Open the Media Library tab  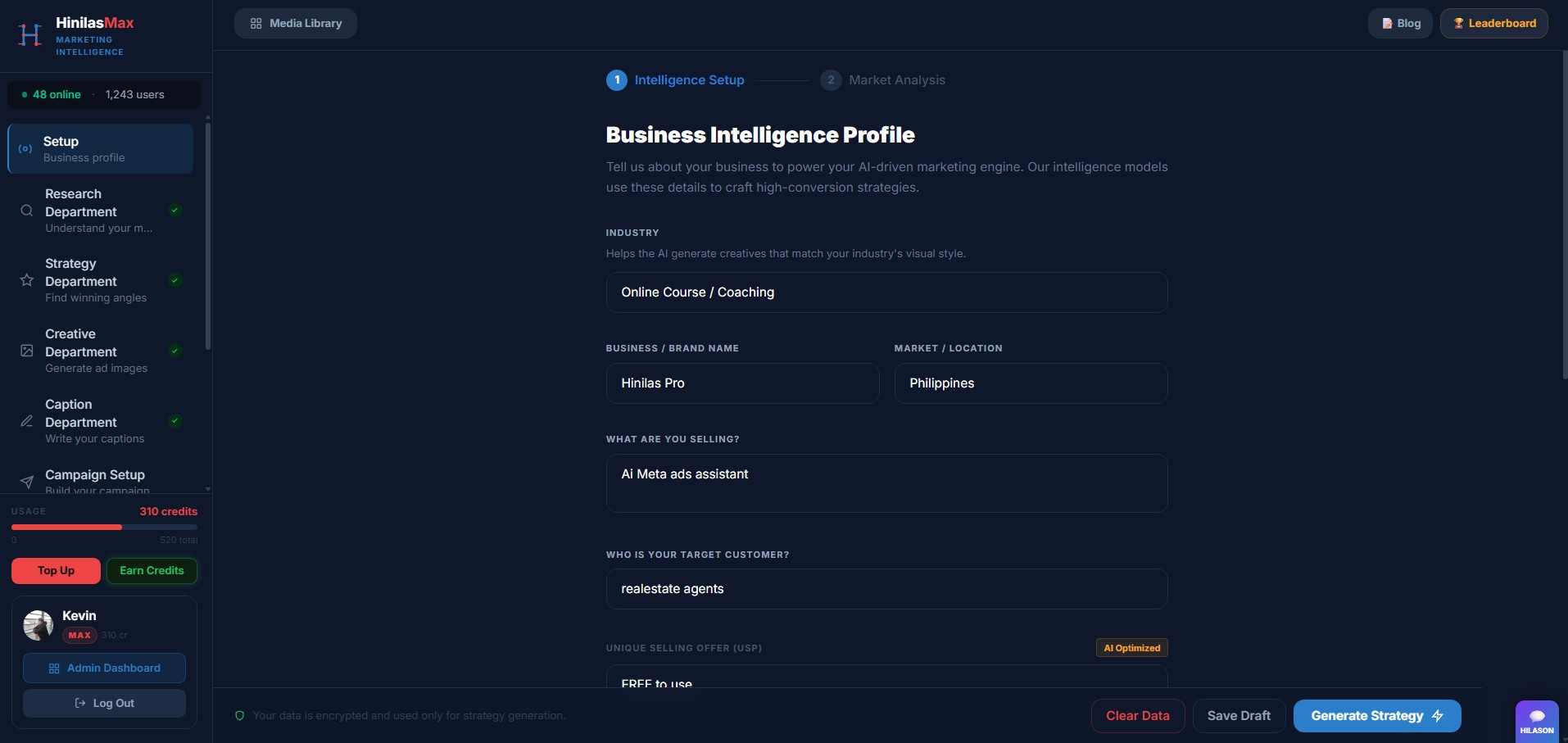(296, 24)
